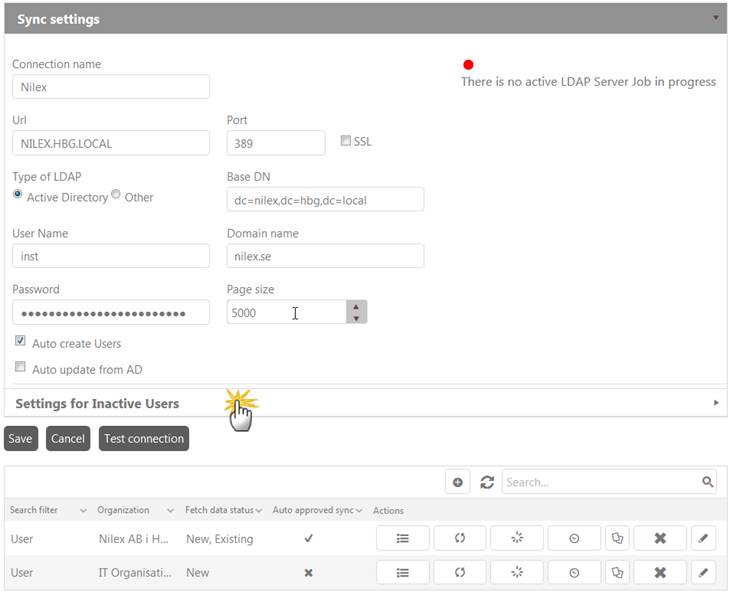Open list details for Nilex AB row
Image resolution: width=730 pixels, height=592 pixels.
(x=402, y=539)
